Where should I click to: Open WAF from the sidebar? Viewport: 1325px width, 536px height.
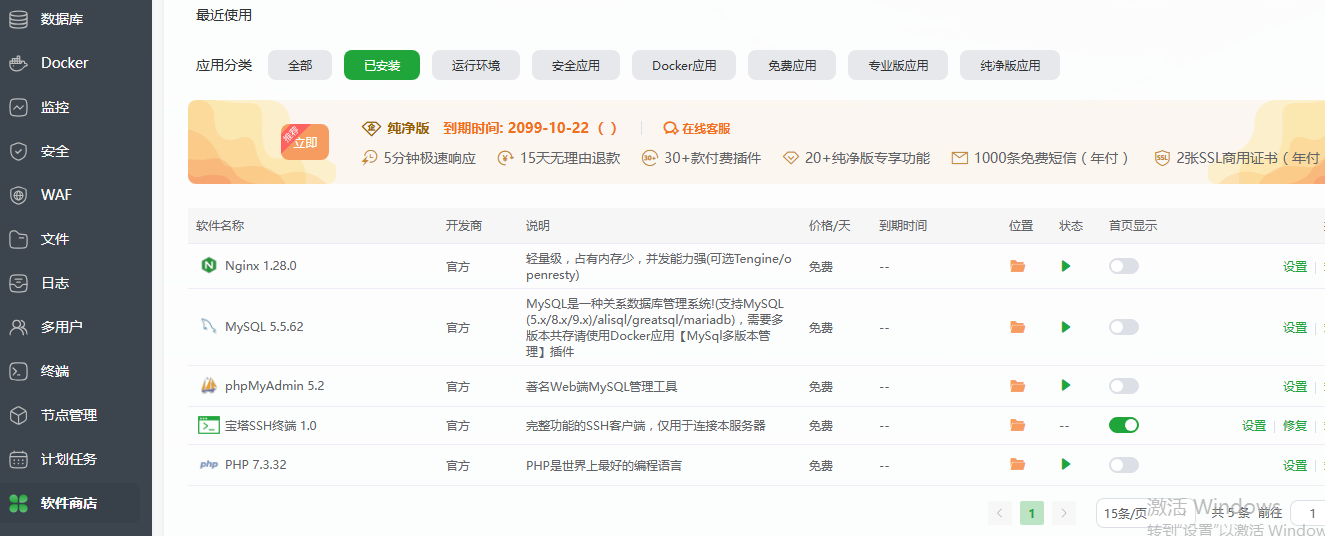[56, 195]
